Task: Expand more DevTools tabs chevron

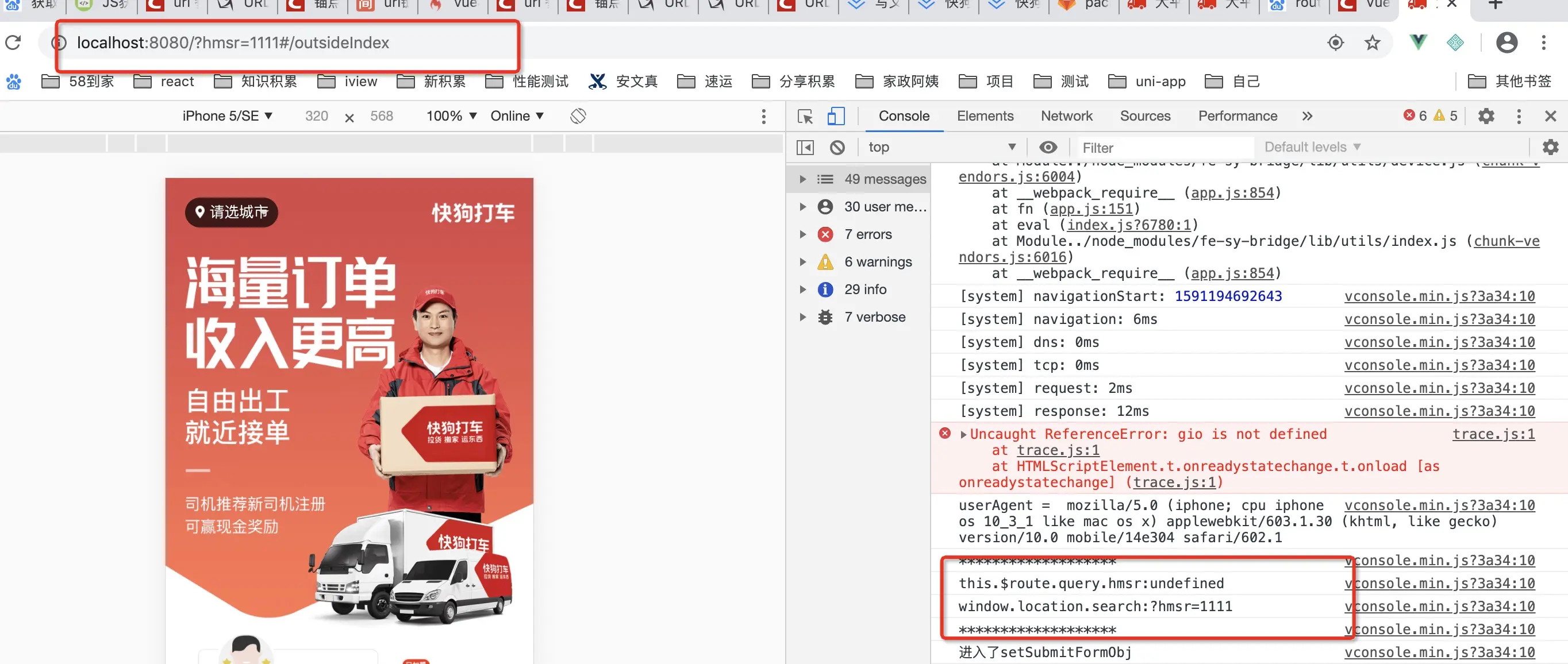Action: click(1307, 116)
